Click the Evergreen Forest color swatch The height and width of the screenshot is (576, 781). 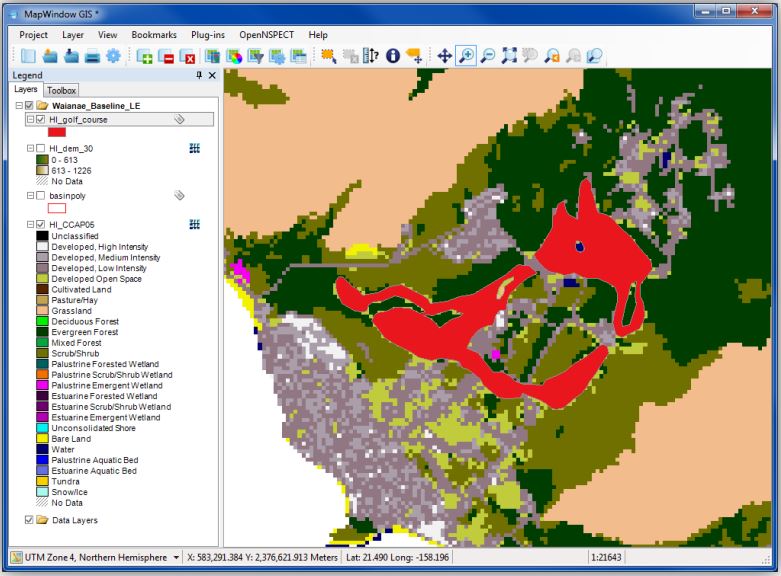click(42, 332)
